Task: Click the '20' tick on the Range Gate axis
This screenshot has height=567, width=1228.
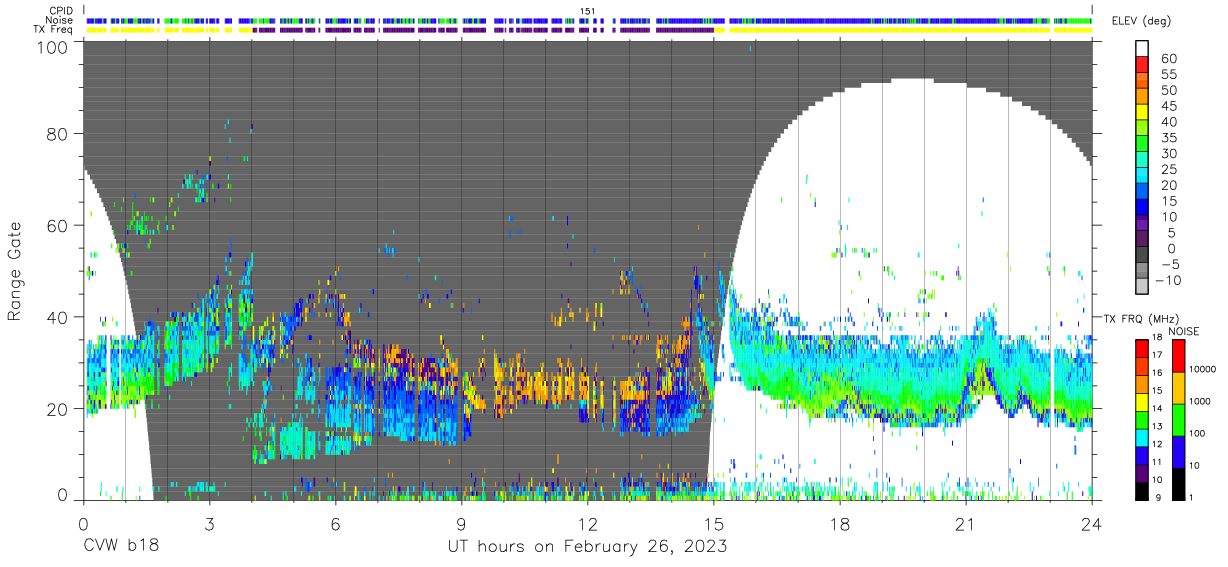Action: point(58,409)
